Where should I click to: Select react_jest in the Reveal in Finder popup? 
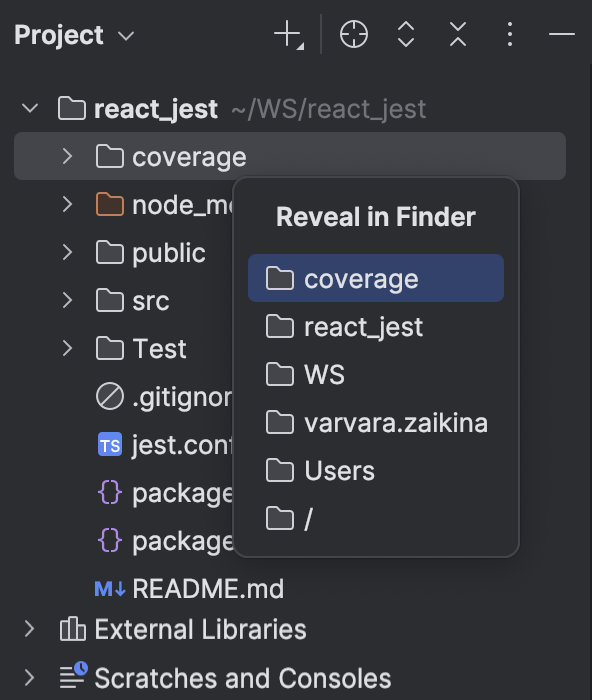pos(376,326)
